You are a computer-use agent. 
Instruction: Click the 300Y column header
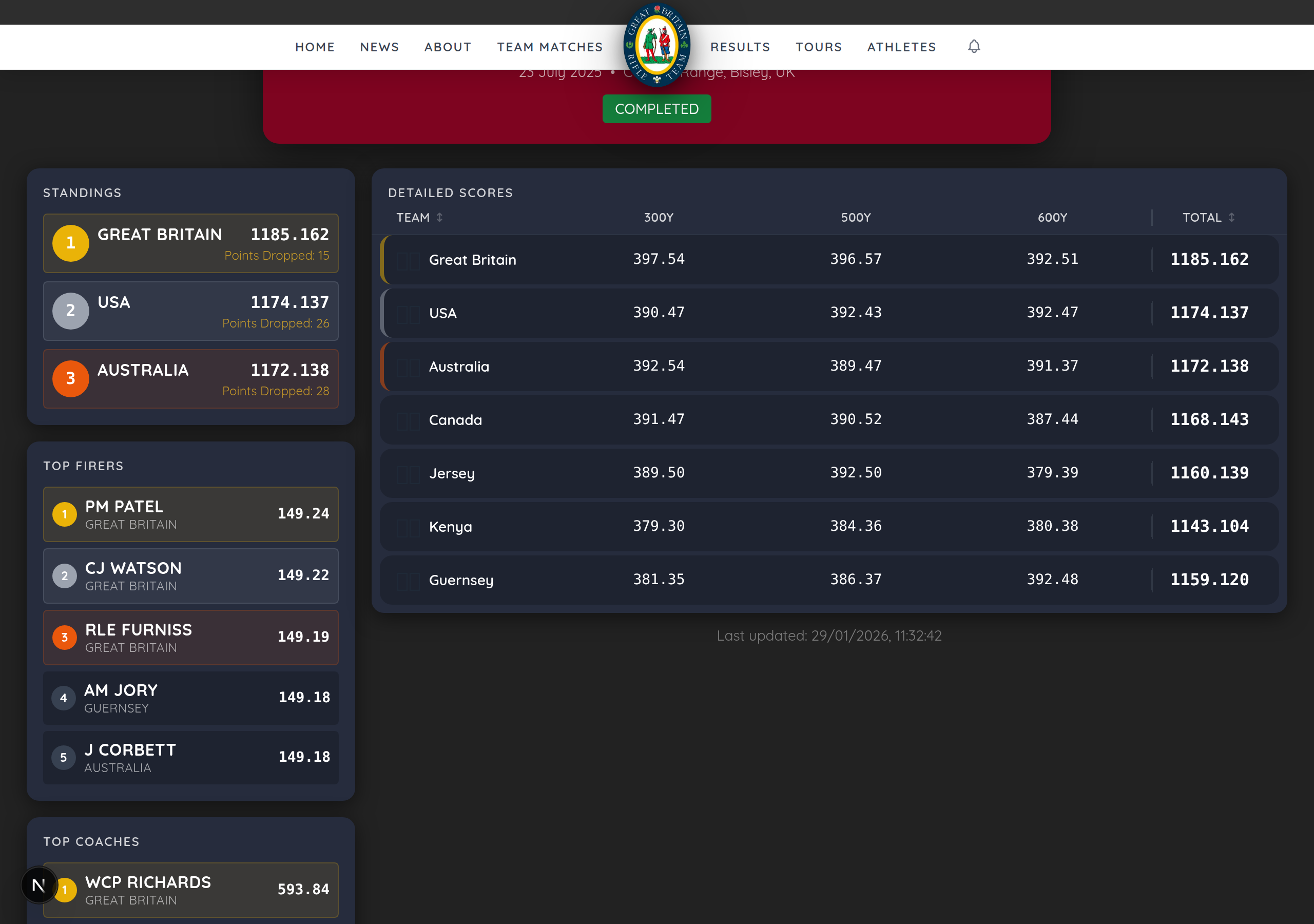click(659, 218)
